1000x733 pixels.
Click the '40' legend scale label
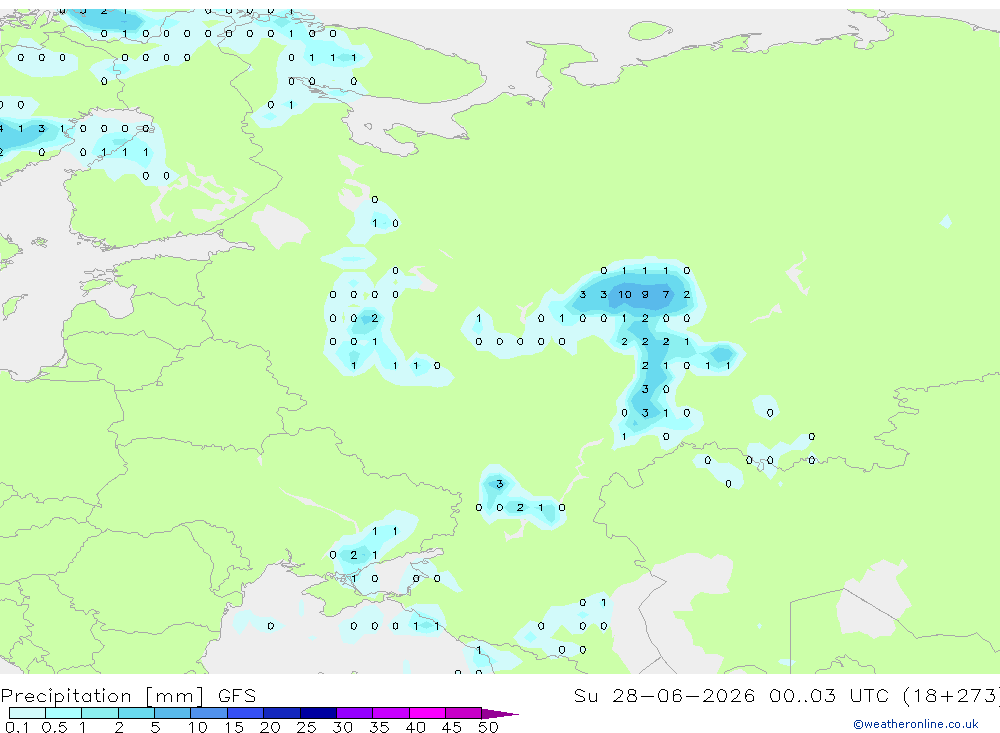(415, 727)
